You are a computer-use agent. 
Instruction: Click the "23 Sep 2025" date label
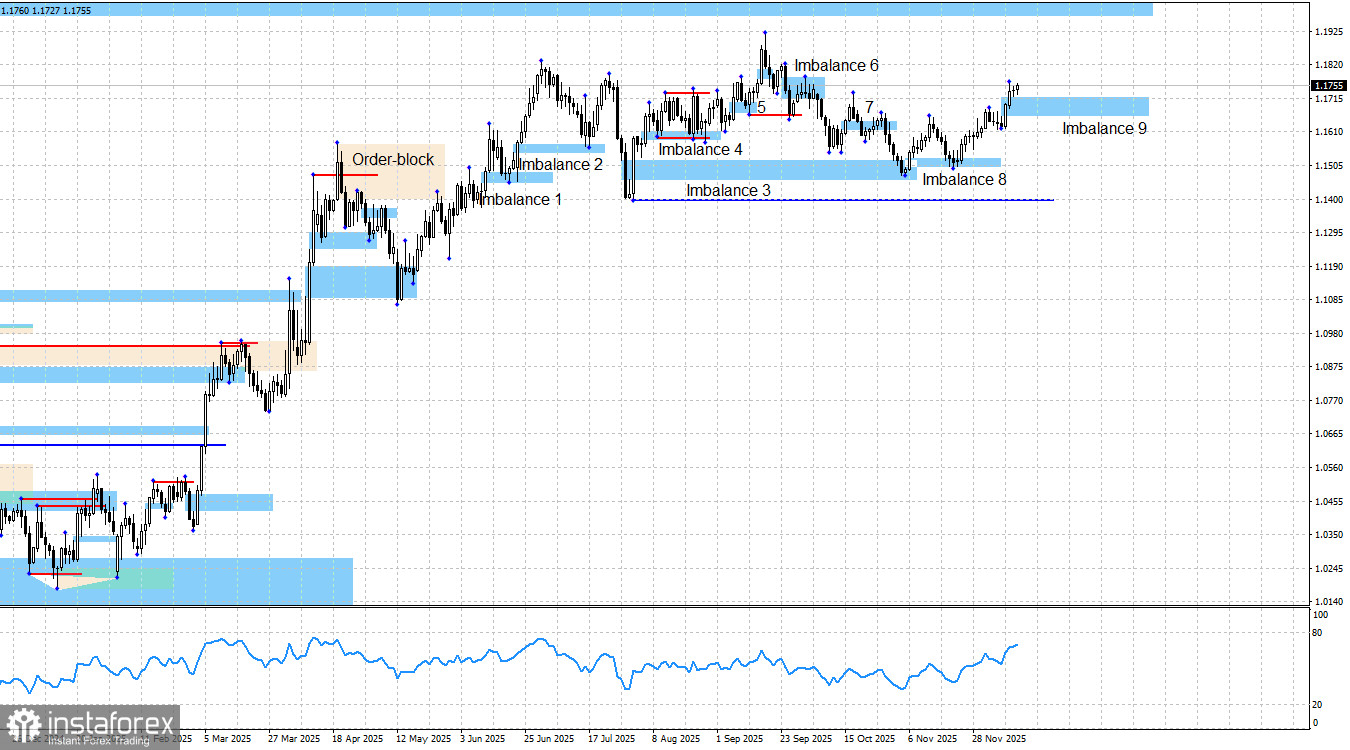pos(806,739)
